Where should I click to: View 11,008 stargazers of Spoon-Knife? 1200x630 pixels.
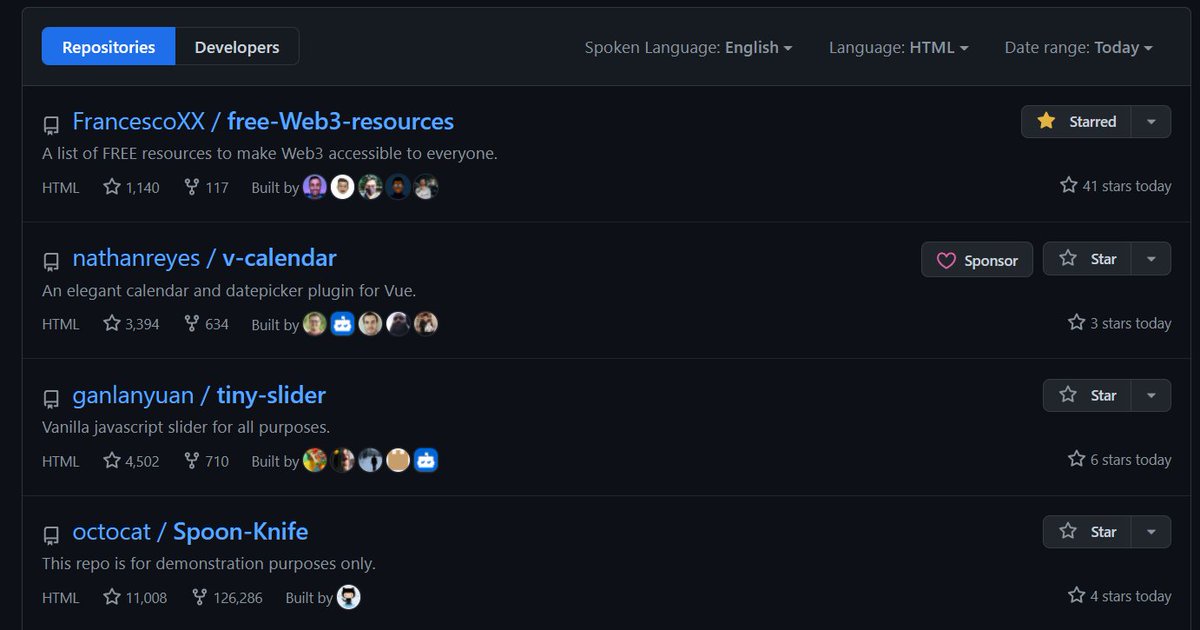pos(135,597)
